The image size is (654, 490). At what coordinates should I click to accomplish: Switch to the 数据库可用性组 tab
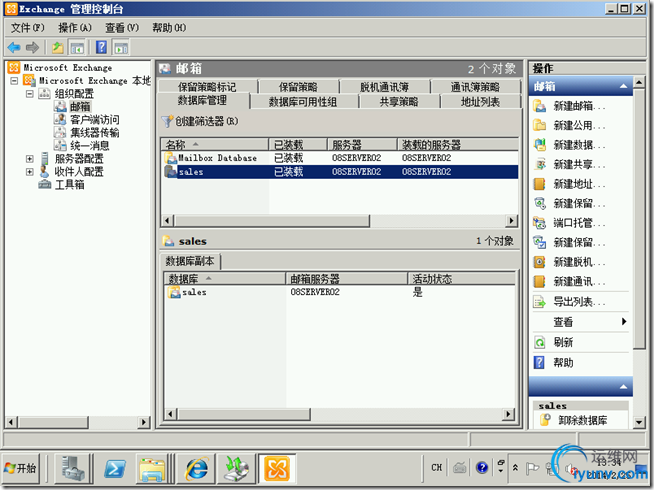[303, 101]
